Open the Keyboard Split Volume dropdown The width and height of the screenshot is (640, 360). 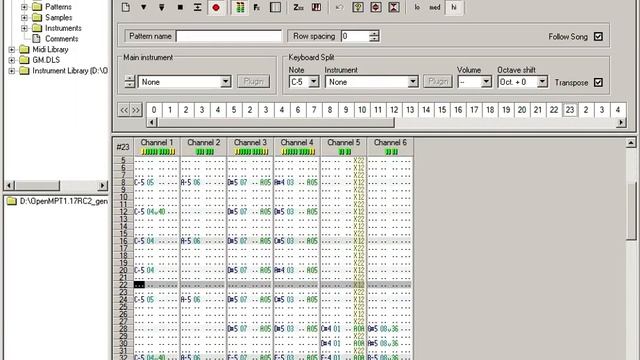click(486, 82)
